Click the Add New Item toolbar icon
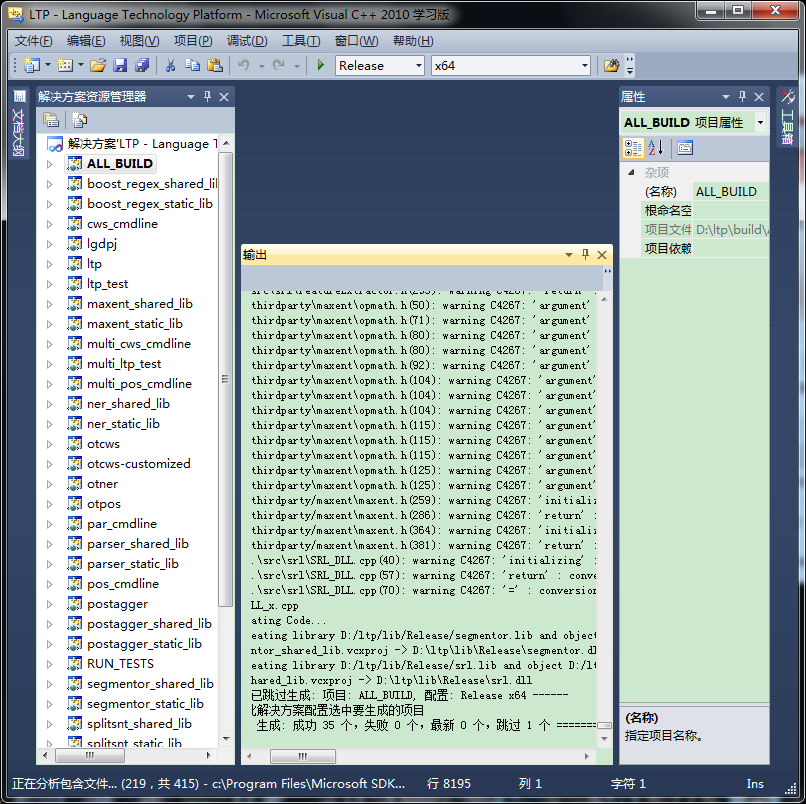Image resolution: width=806 pixels, height=804 pixels. (65, 65)
